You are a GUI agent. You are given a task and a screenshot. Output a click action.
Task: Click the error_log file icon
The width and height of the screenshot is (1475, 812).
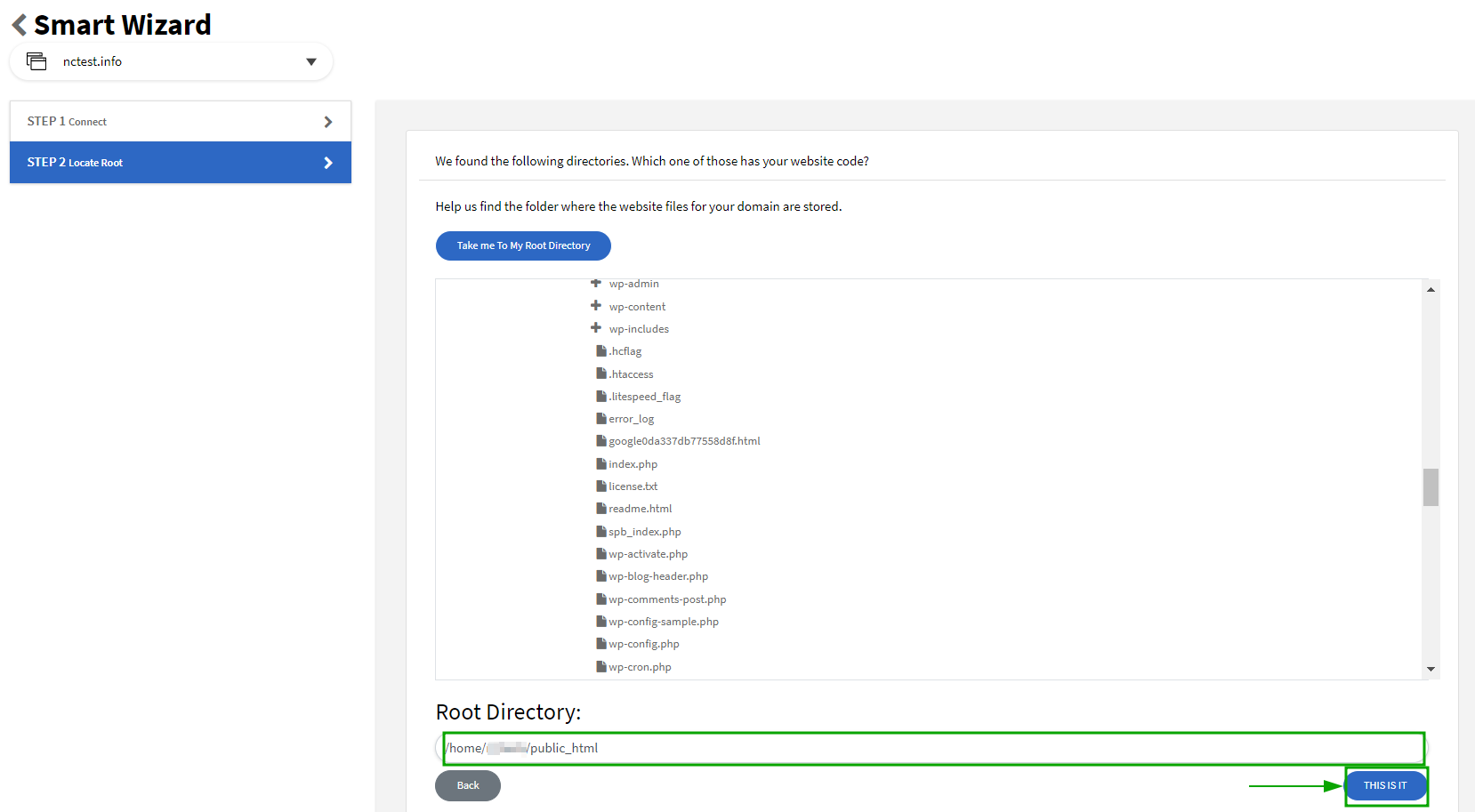(x=601, y=418)
